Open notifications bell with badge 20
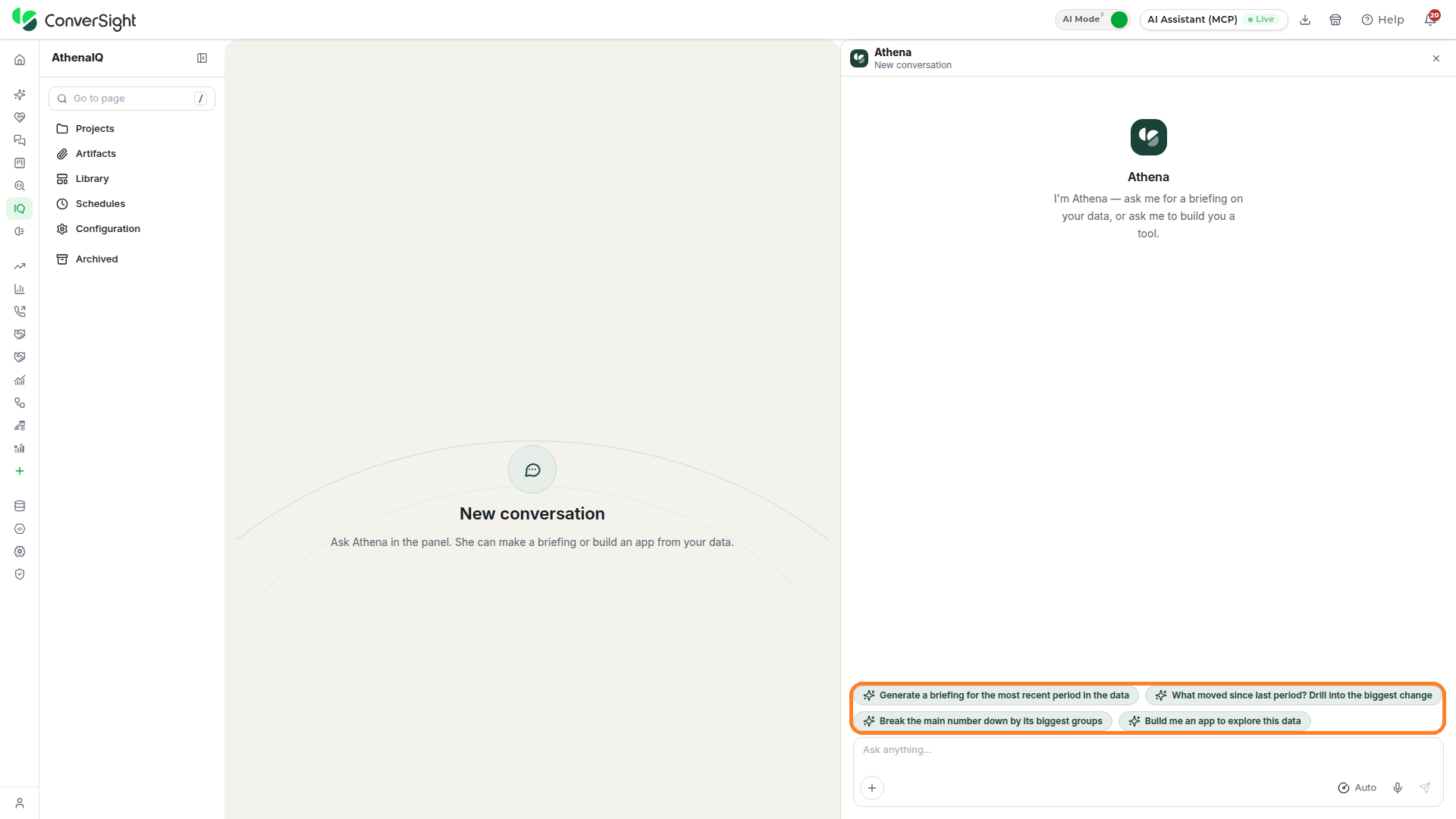Viewport: 1456px width, 819px height. [1431, 19]
